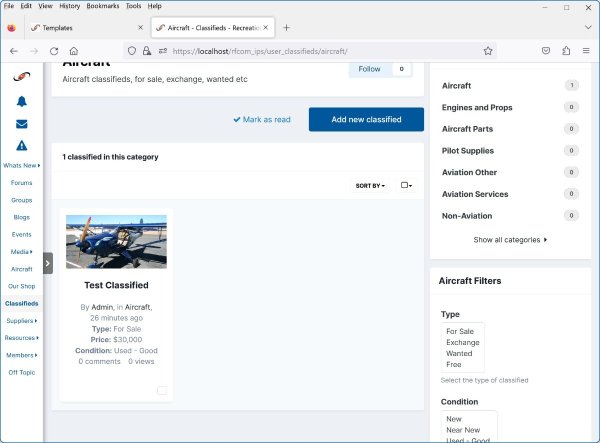
Task: Go to browser home page
Action: tap(74, 50)
